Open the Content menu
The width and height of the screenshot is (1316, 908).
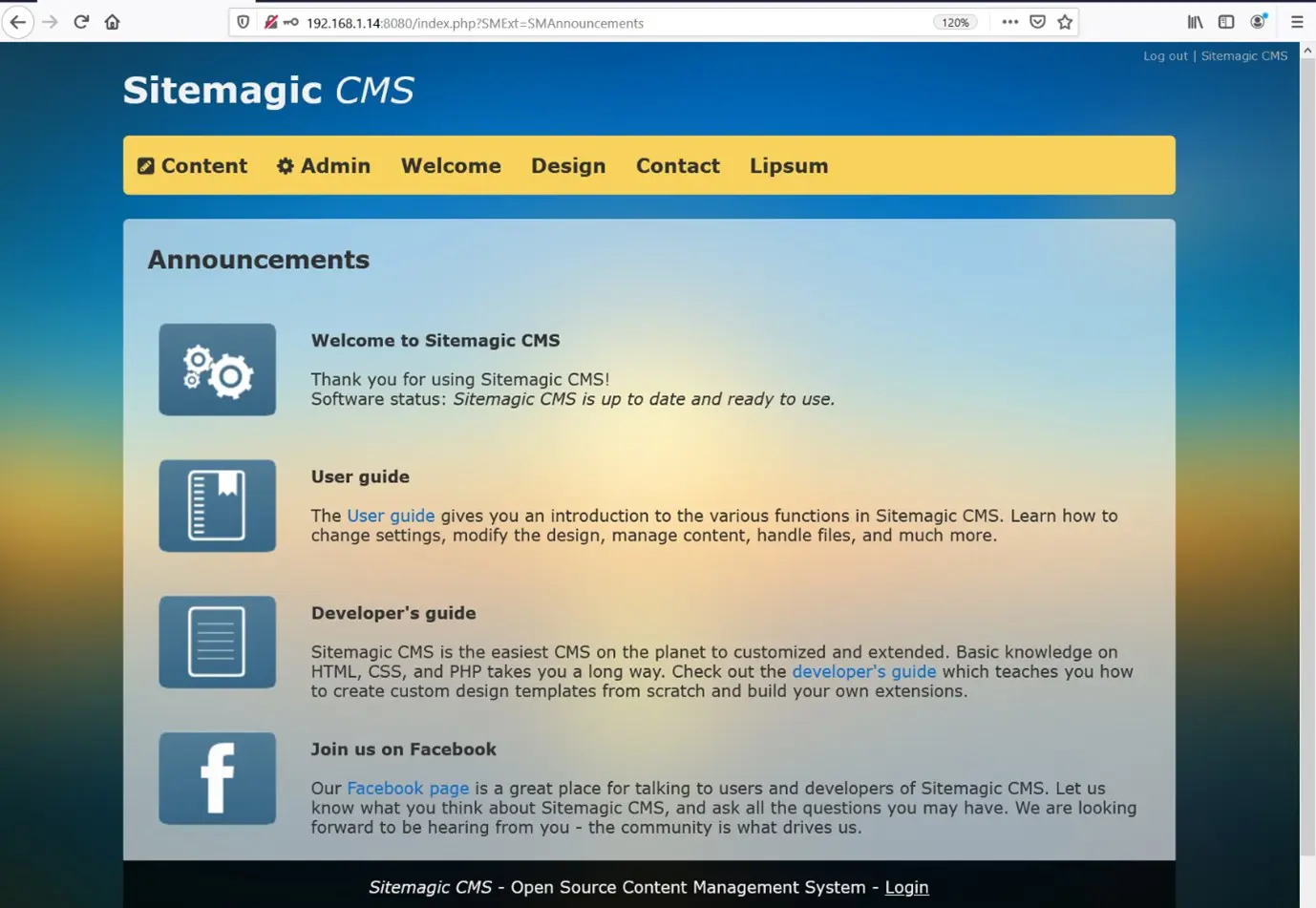(x=192, y=166)
